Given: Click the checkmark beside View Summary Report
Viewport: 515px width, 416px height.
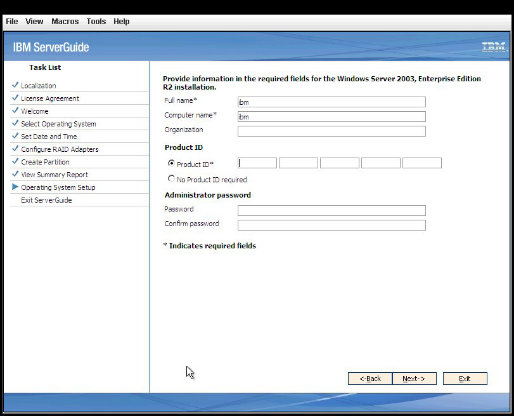Looking at the screenshot, I should (x=15, y=174).
